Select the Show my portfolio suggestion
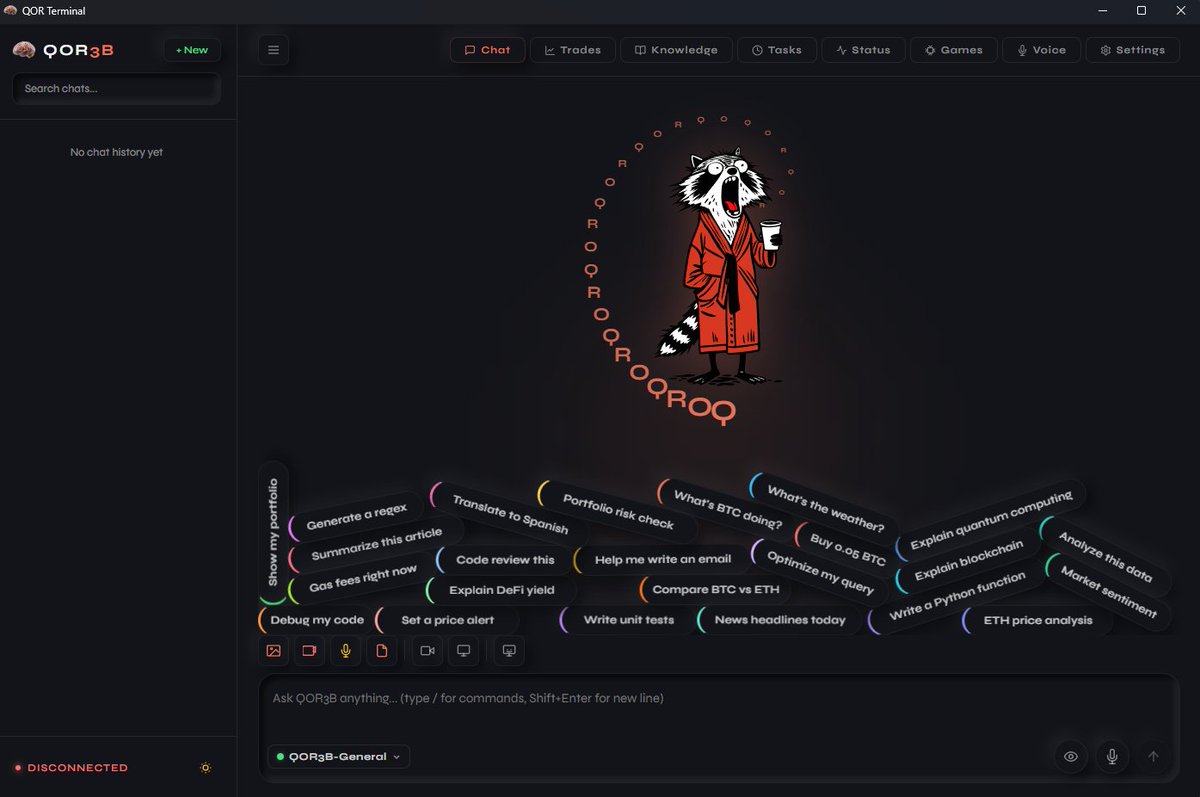 tap(273, 532)
